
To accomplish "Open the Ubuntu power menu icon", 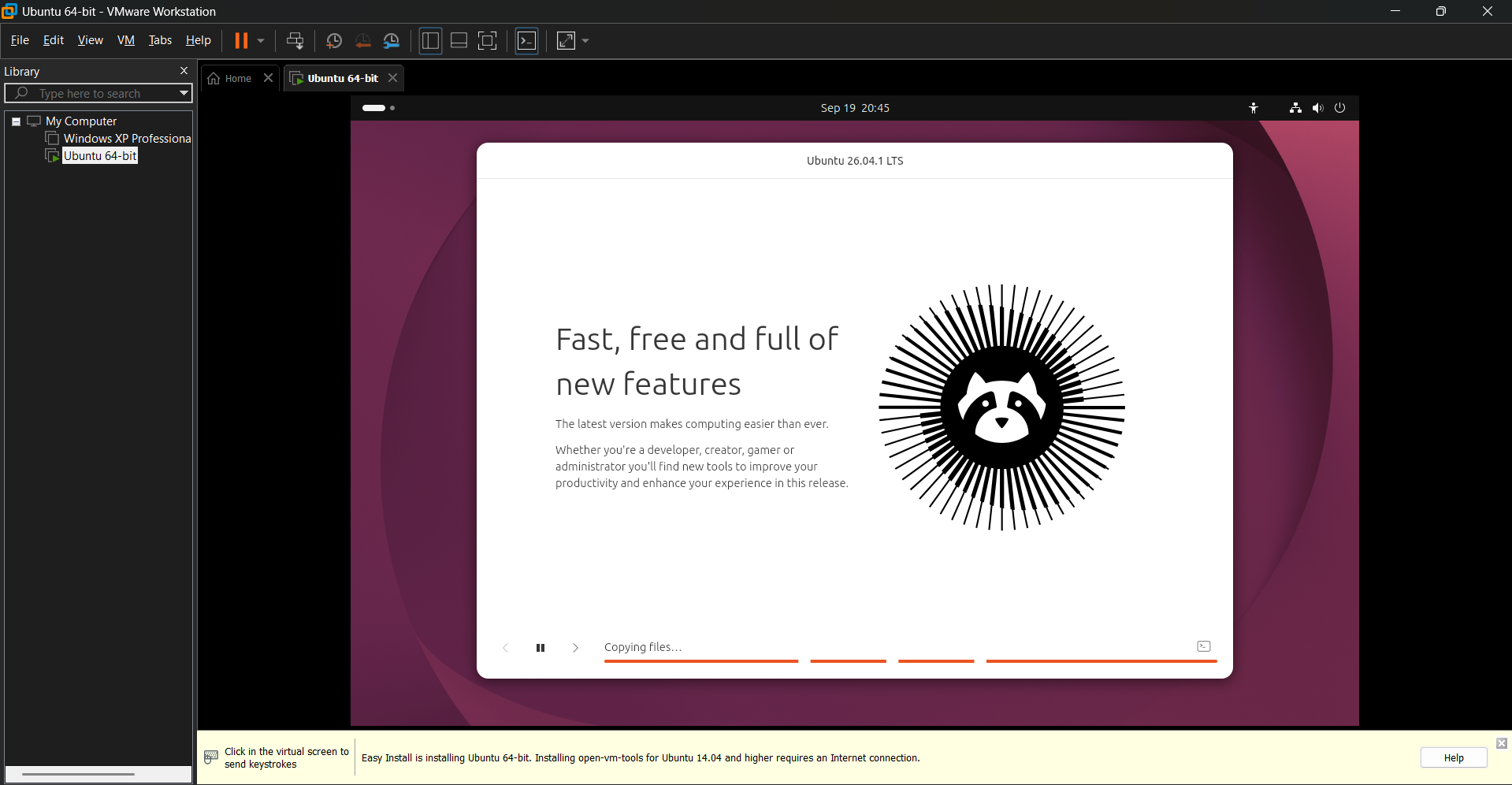I will tap(1339, 108).
